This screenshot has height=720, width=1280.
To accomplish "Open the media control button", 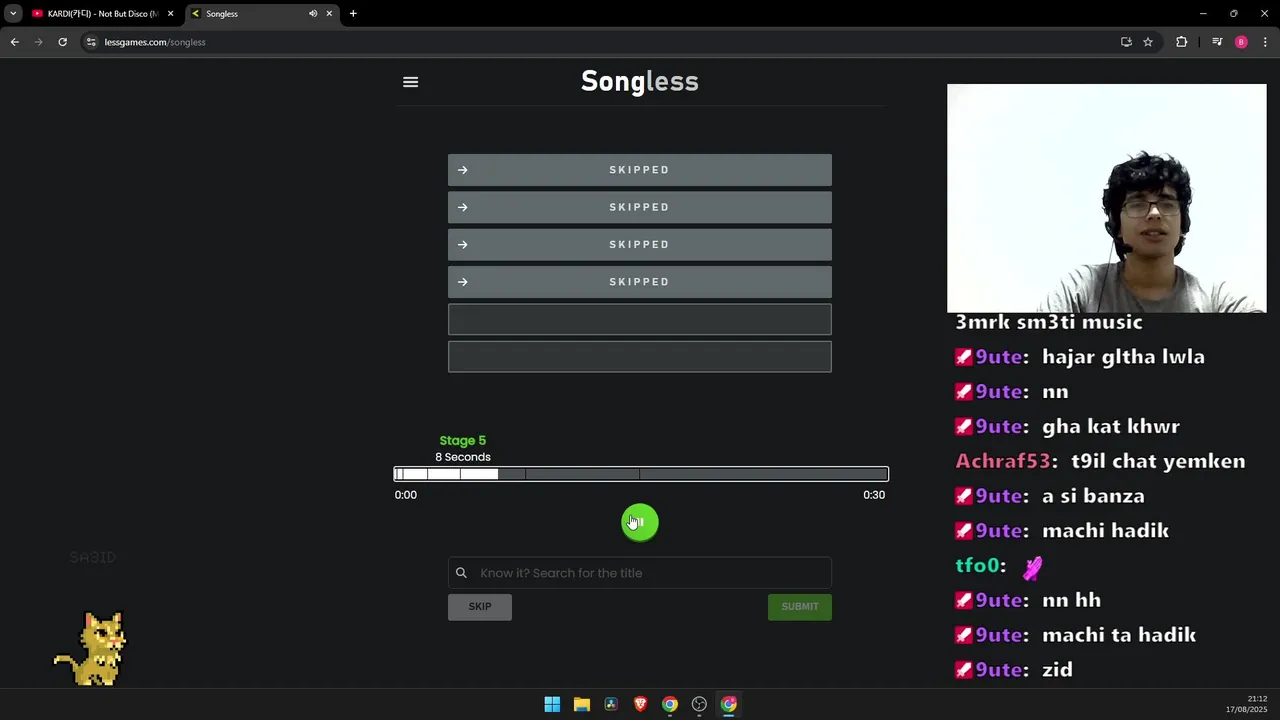I will point(1217,42).
